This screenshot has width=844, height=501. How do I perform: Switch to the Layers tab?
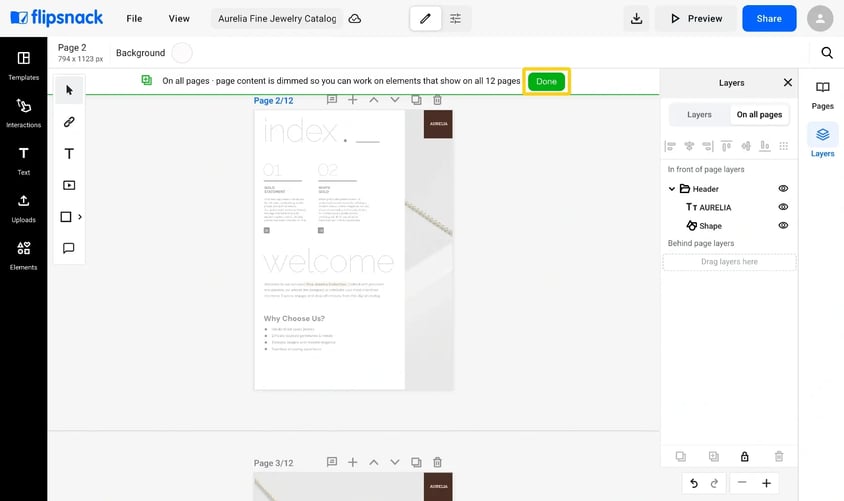click(699, 115)
